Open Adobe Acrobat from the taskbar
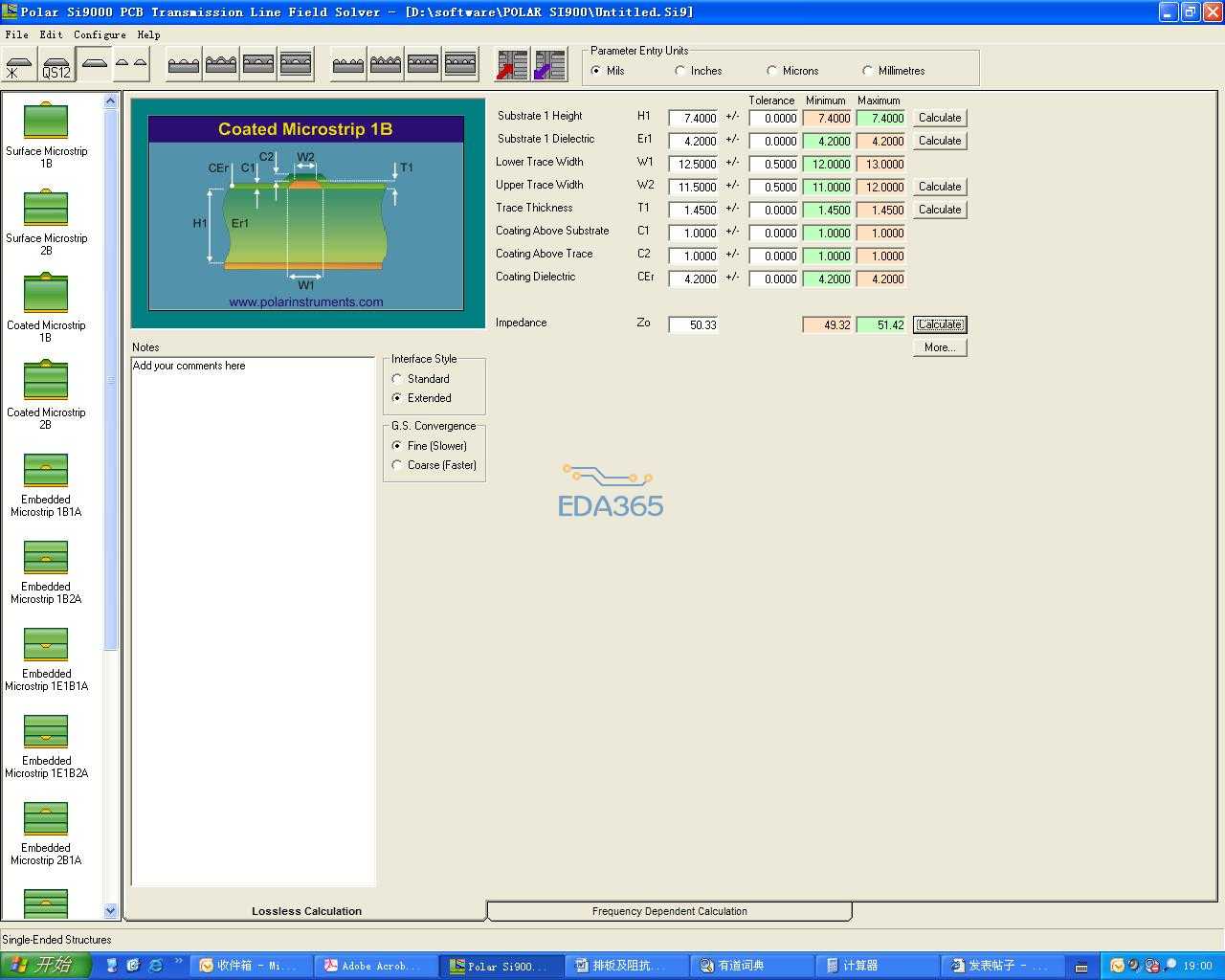1225x980 pixels. pyautogui.click(x=377, y=966)
